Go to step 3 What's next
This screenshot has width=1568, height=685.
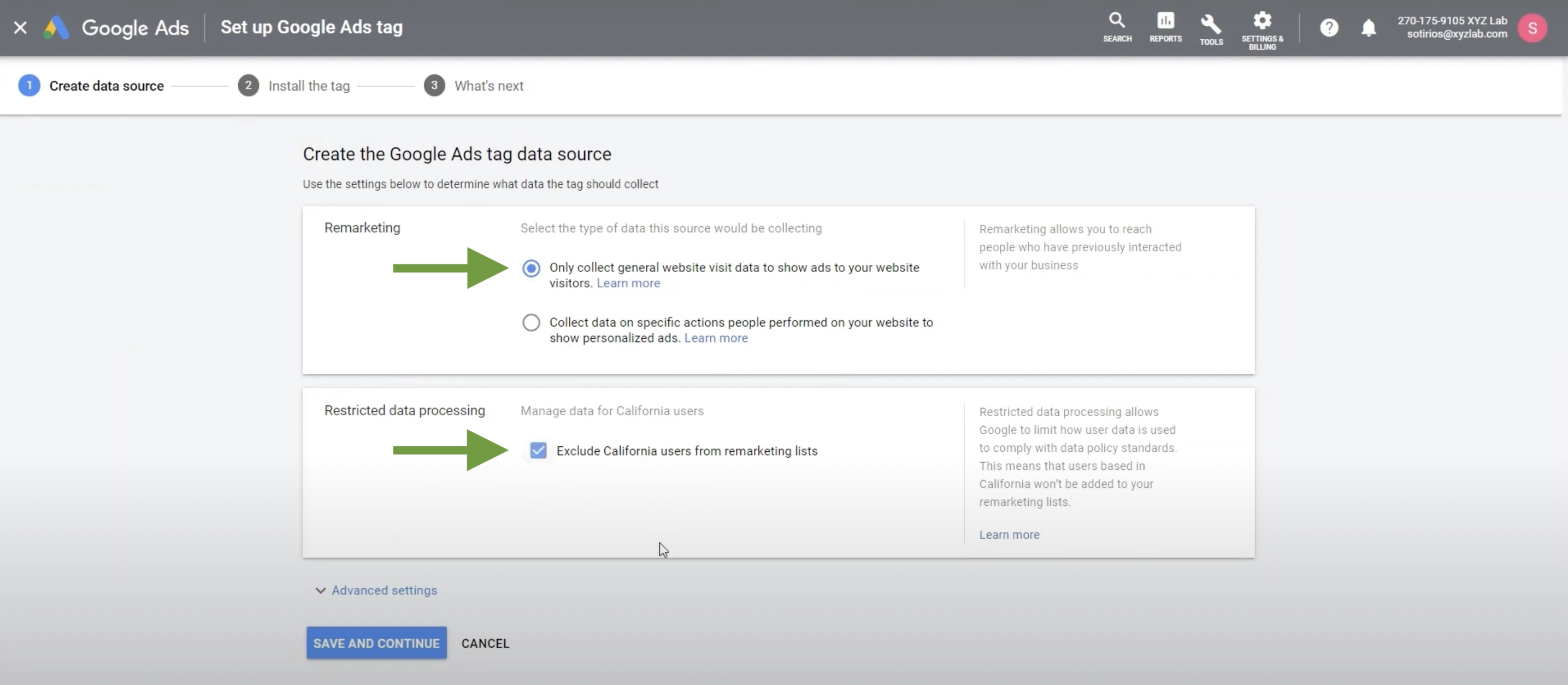(474, 86)
